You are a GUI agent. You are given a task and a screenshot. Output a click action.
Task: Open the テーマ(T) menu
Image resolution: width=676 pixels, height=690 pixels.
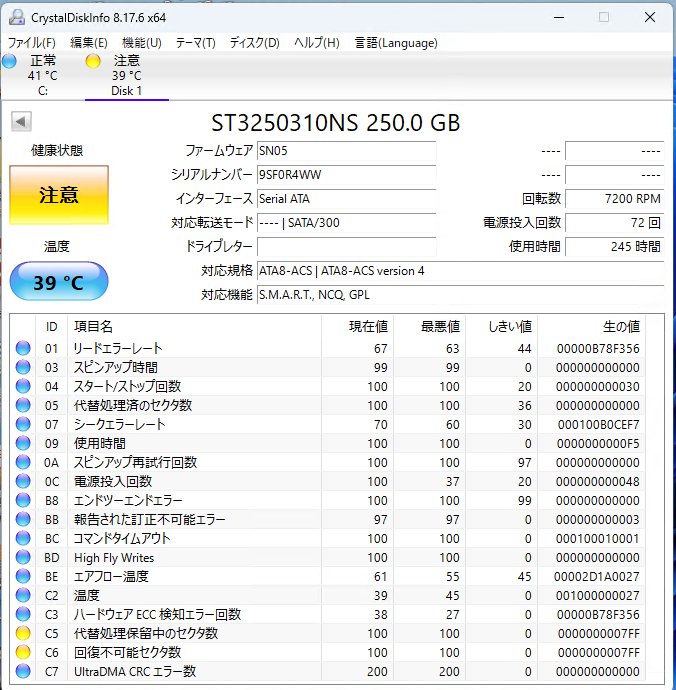pos(196,43)
